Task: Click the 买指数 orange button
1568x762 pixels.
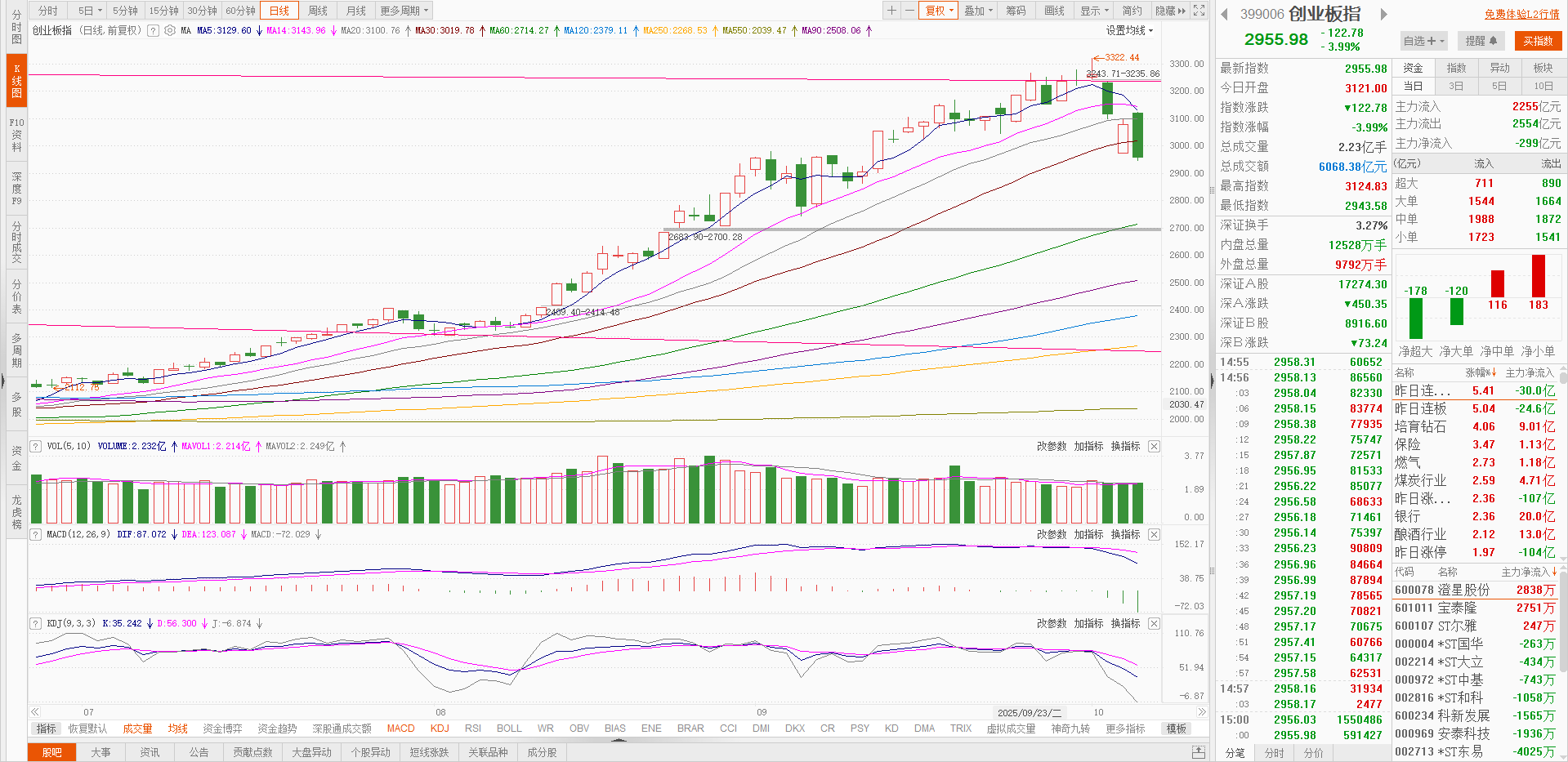Action: pyautogui.click(x=1537, y=41)
